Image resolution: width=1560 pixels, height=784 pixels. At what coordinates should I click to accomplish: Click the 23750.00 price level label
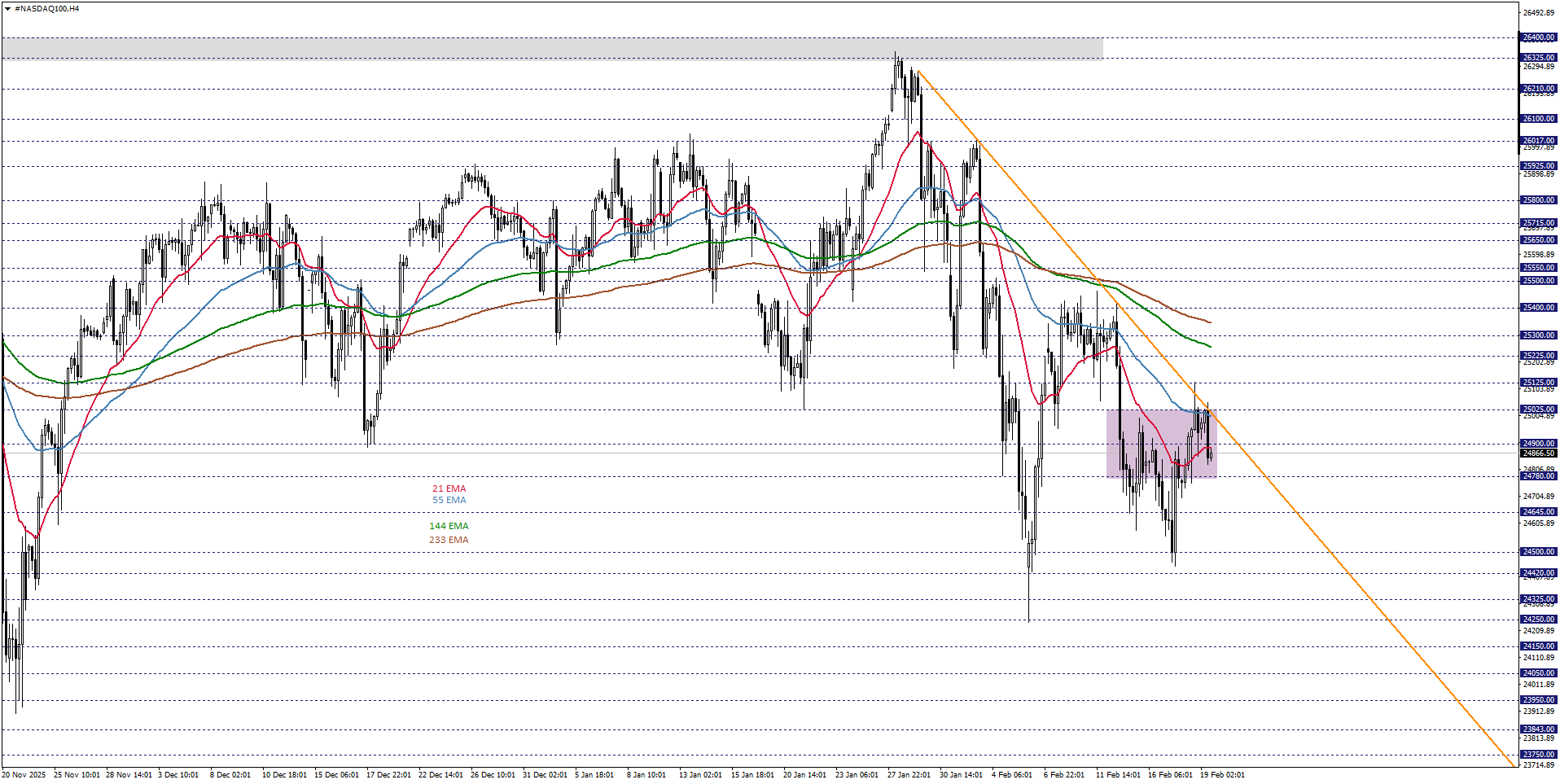click(x=1539, y=754)
